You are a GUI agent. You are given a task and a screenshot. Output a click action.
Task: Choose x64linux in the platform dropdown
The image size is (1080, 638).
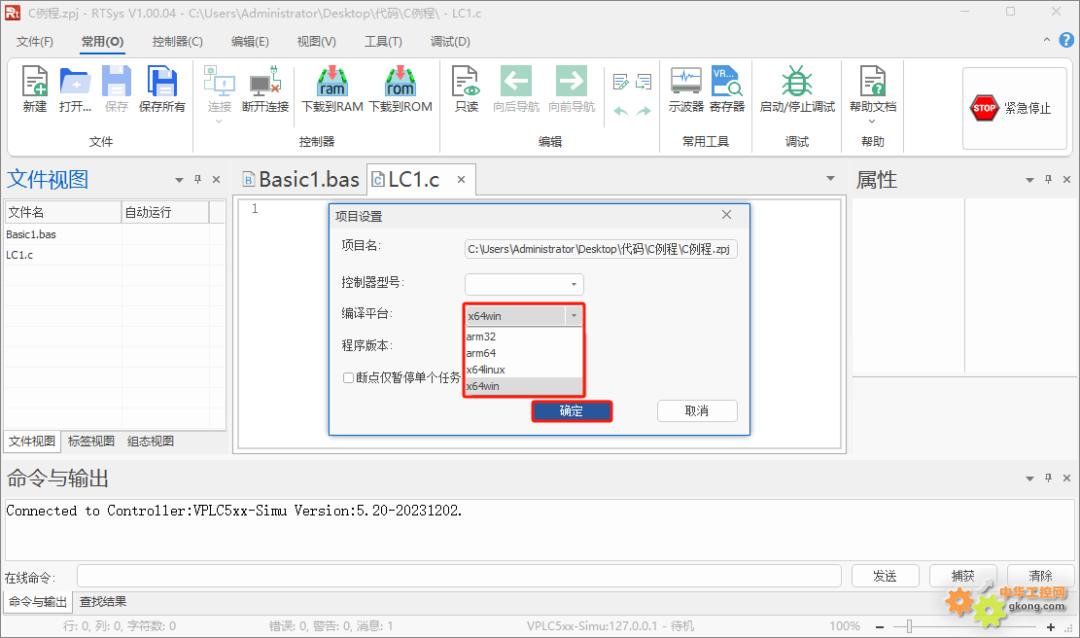point(486,370)
